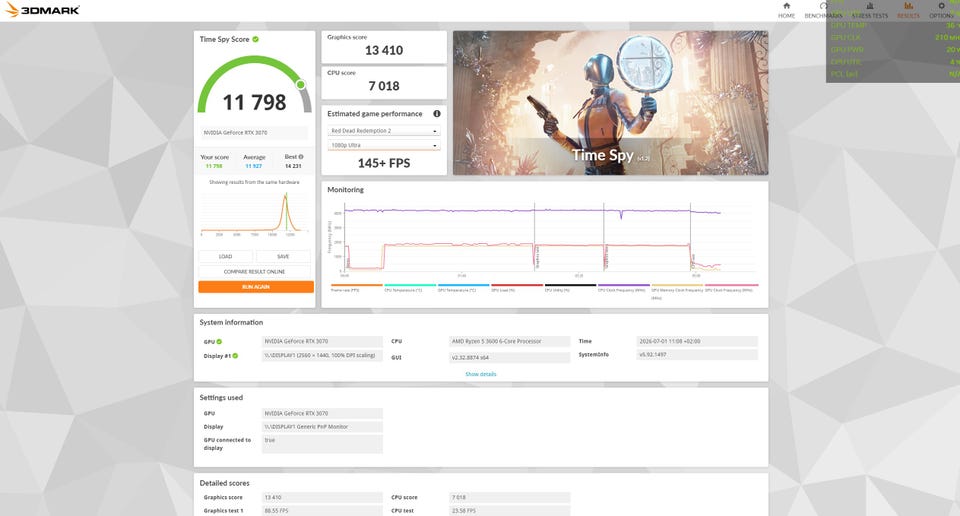
Task: Toggle the GPU Load legend line
Action: point(517,288)
